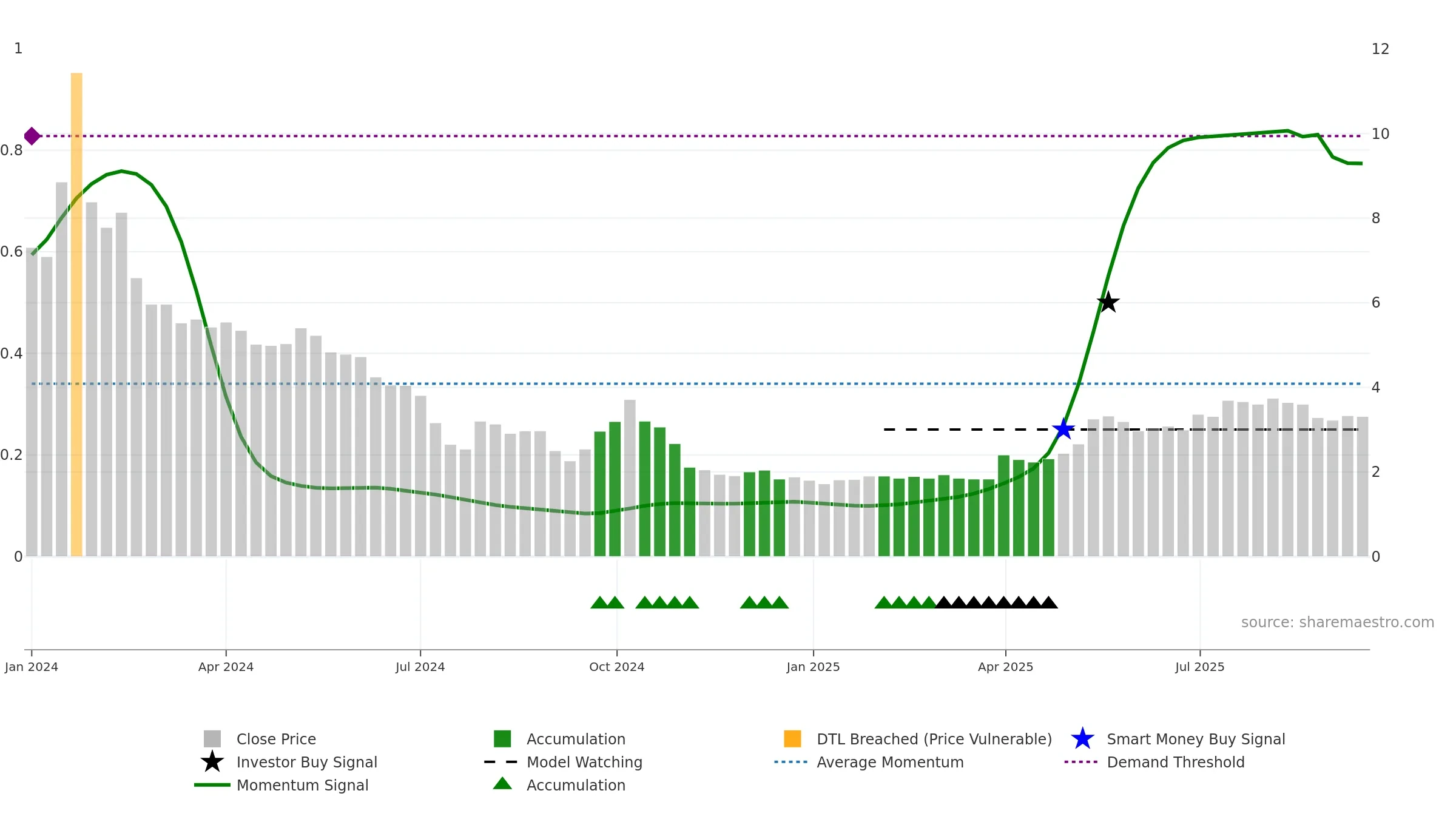Click the 'Close Price' legend label
1456x819 pixels.
(276, 739)
